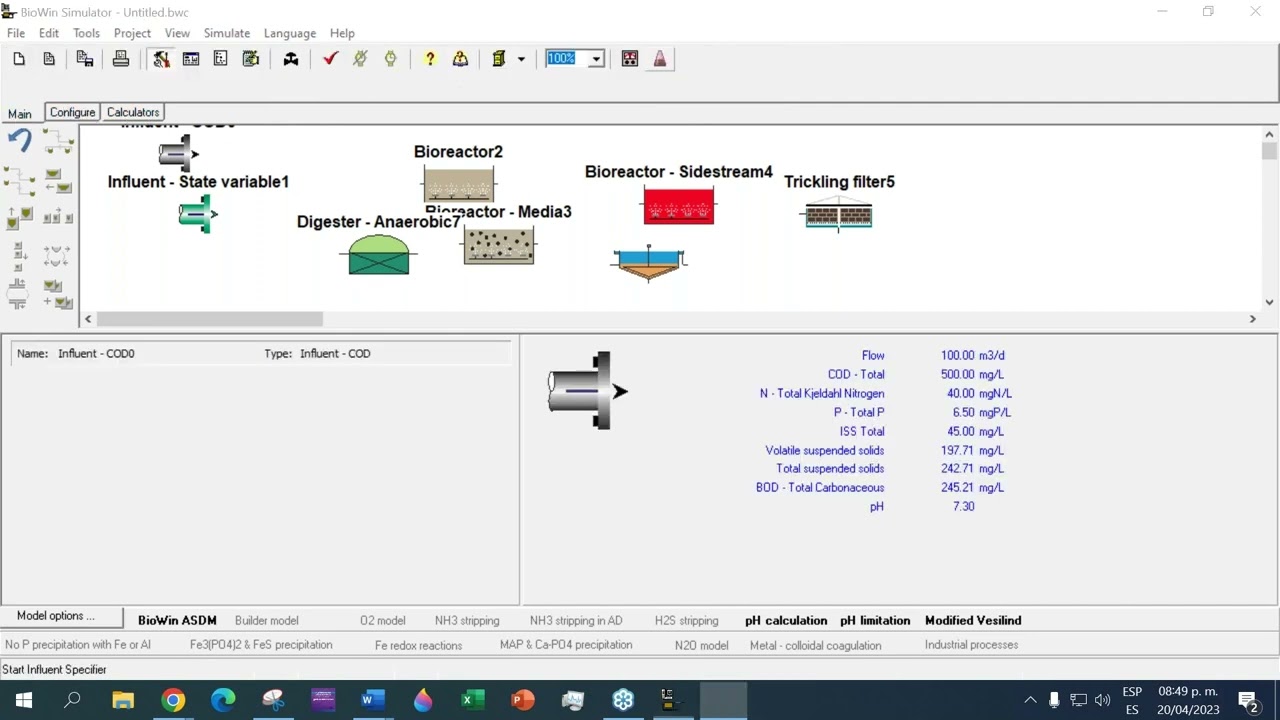The image size is (1280, 720).
Task: Select the Influent - COD0 element icon
Action: coord(179,153)
